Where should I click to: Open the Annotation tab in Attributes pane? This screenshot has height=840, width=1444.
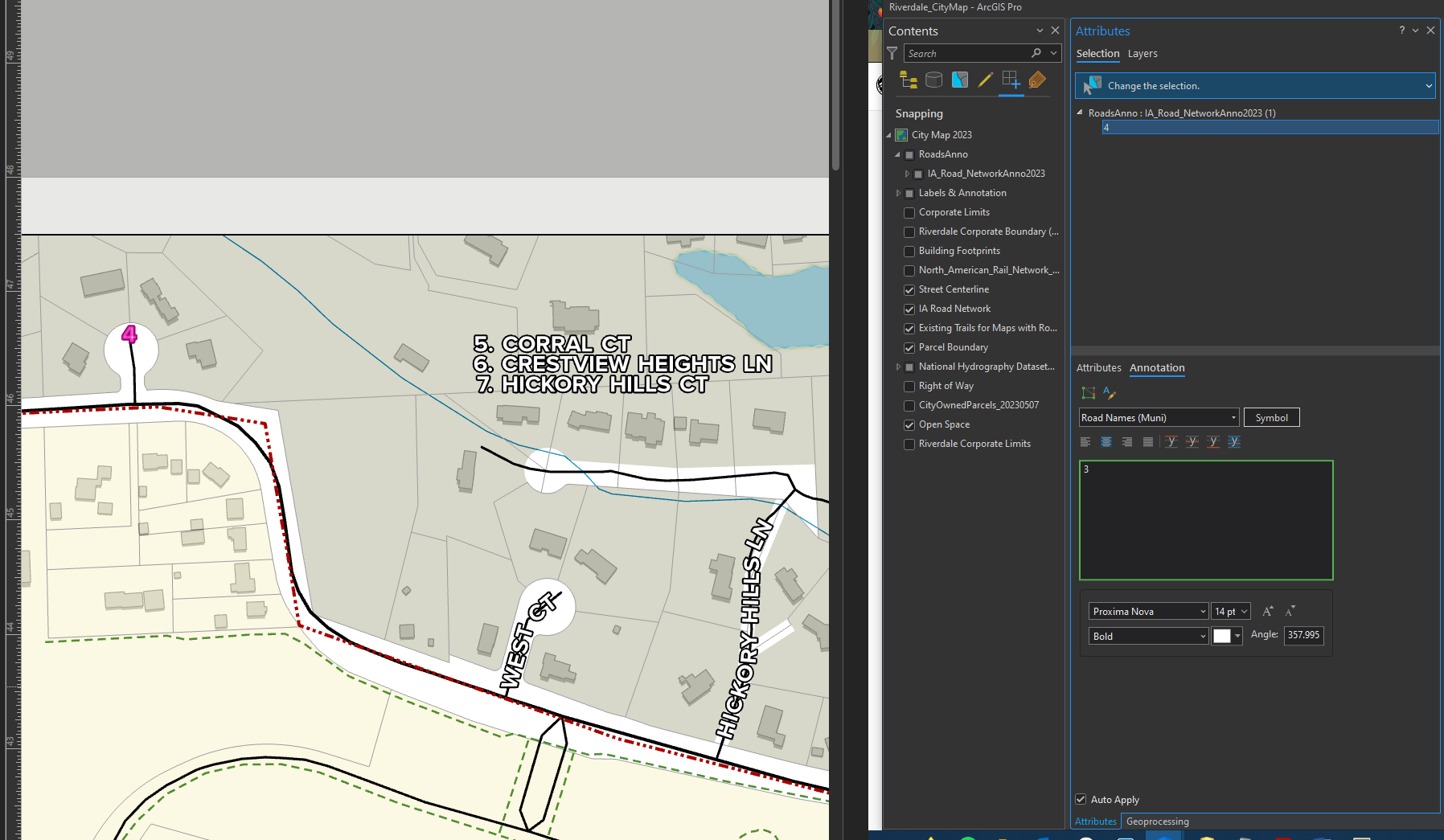[1157, 368]
